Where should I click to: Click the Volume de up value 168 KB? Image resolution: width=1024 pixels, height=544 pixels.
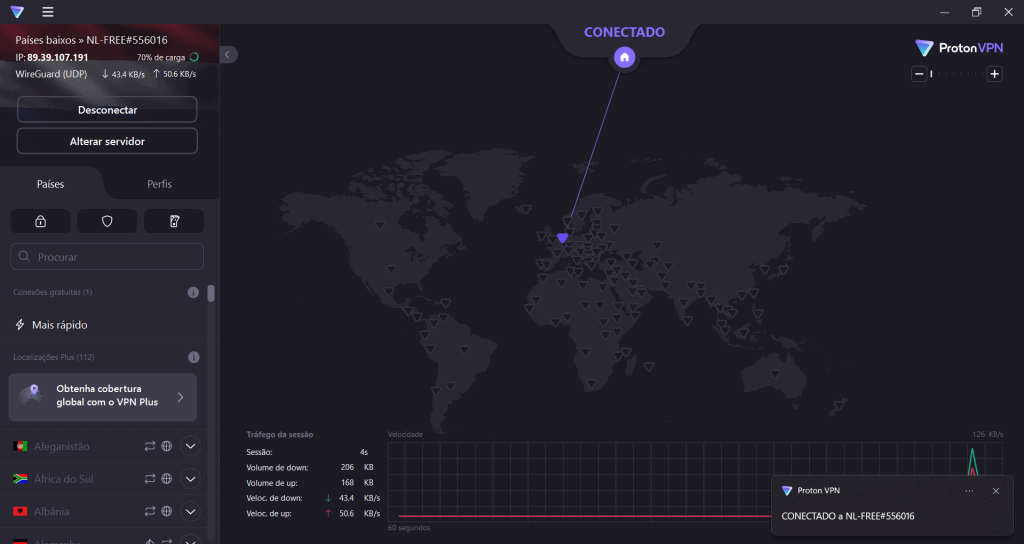(357, 483)
